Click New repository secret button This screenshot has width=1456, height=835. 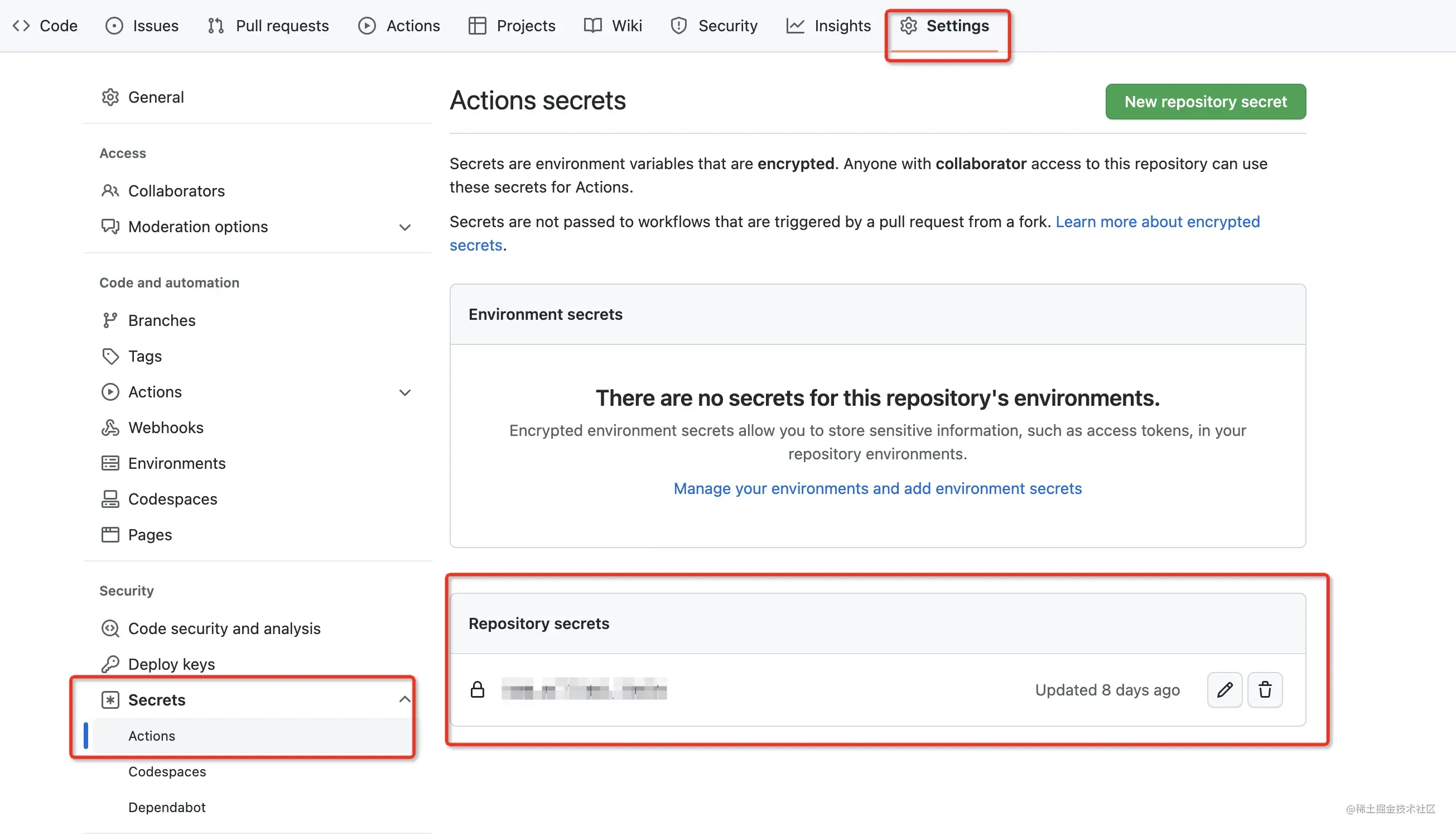1205,102
